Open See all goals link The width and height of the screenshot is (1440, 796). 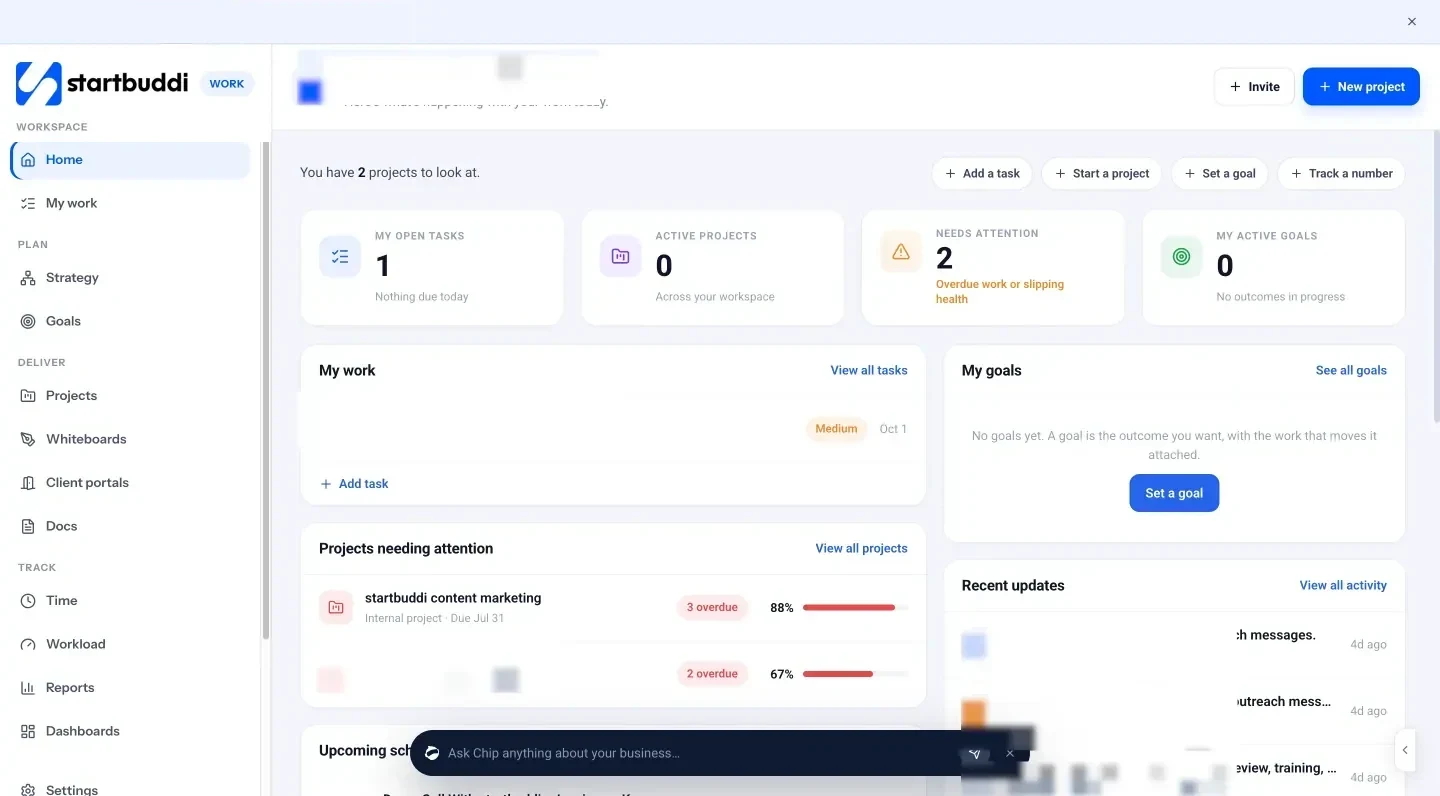tap(1351, 370)
